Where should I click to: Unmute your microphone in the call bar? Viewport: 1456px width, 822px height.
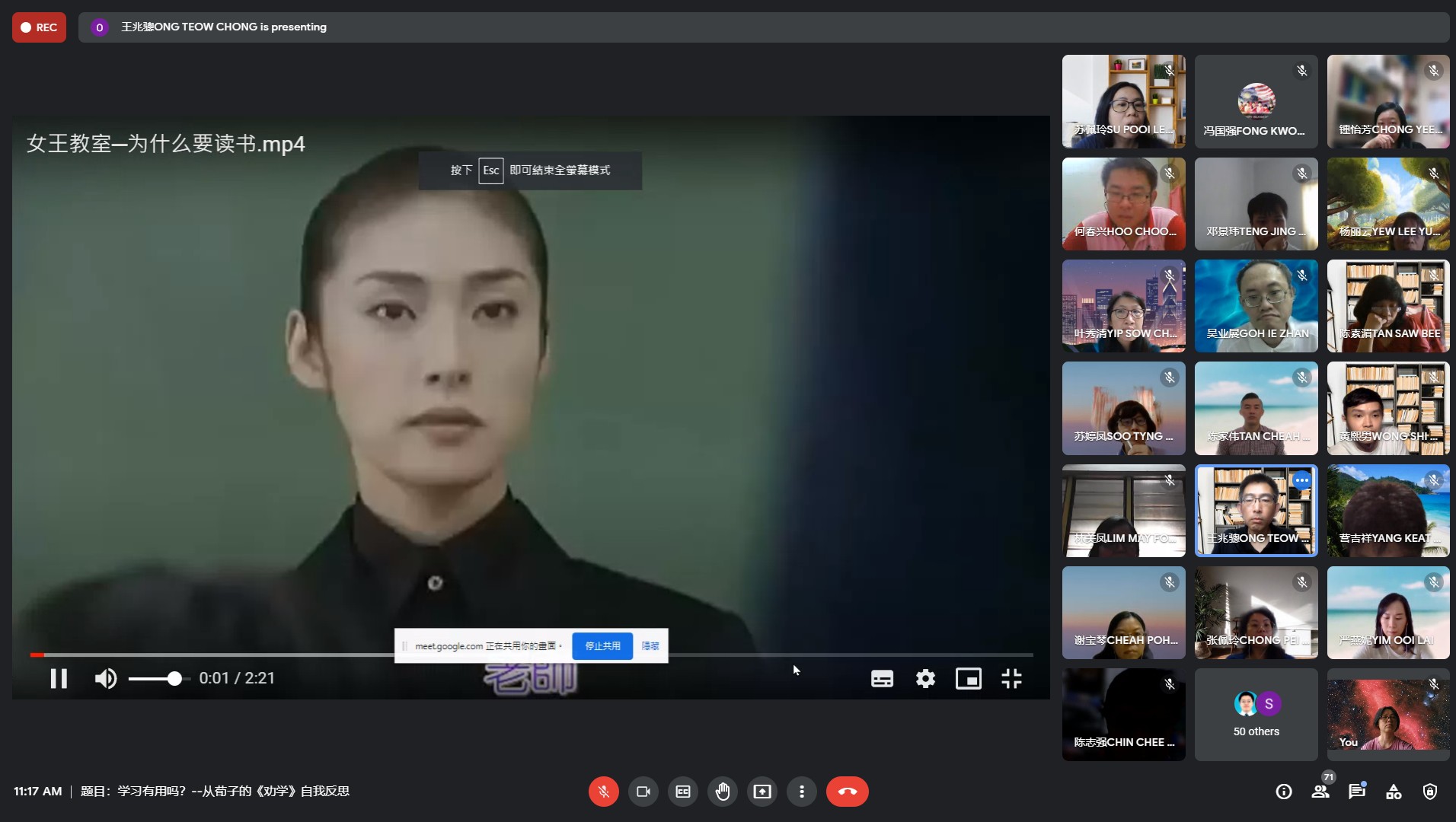point(604,792)
